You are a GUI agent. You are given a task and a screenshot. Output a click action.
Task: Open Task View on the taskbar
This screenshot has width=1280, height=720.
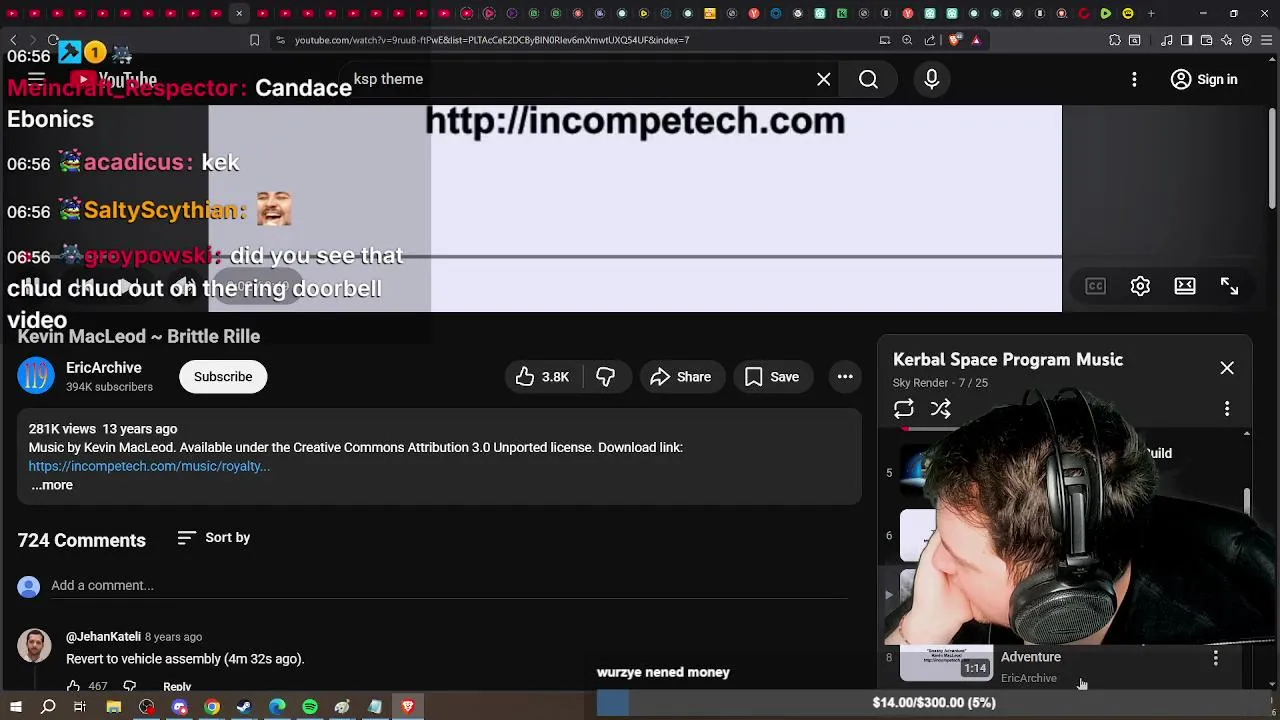point(80,707)
